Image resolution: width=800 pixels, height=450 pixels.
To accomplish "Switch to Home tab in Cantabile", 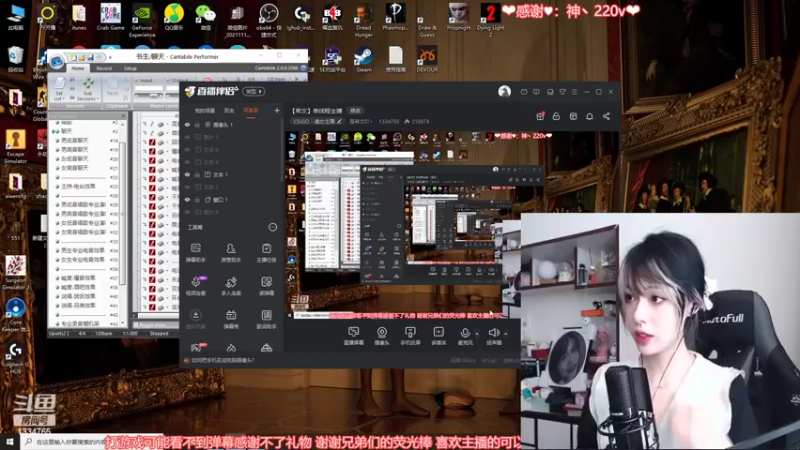I will coord(78,68).
